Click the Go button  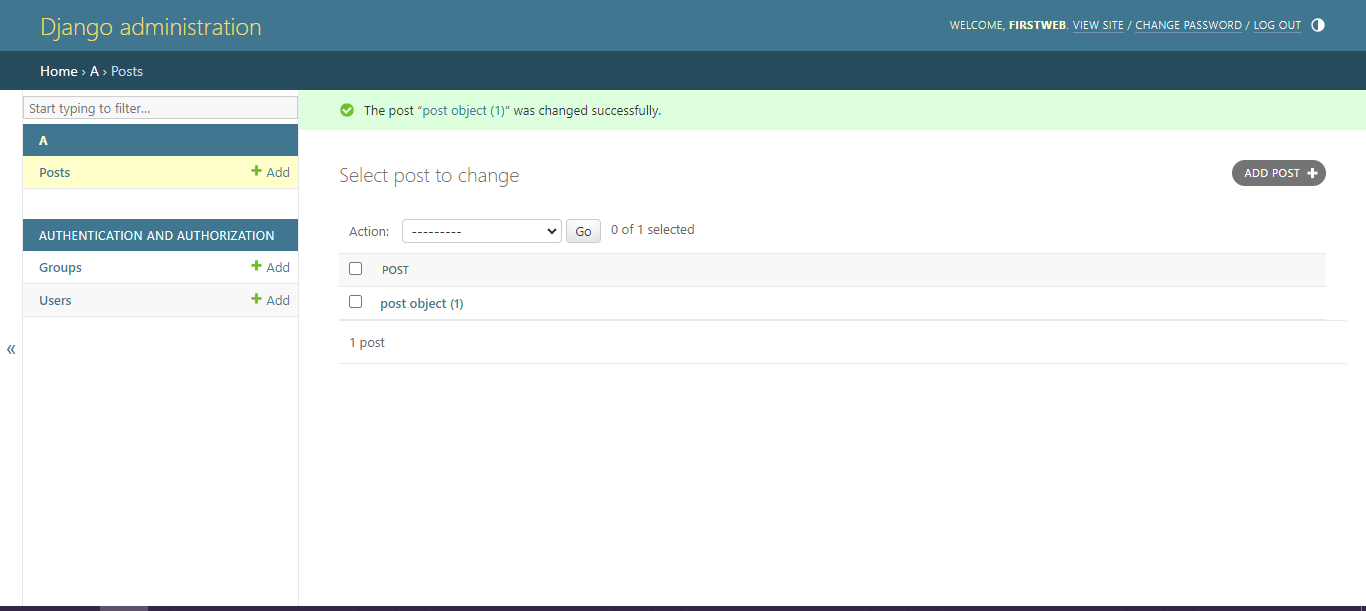[583, 231]
